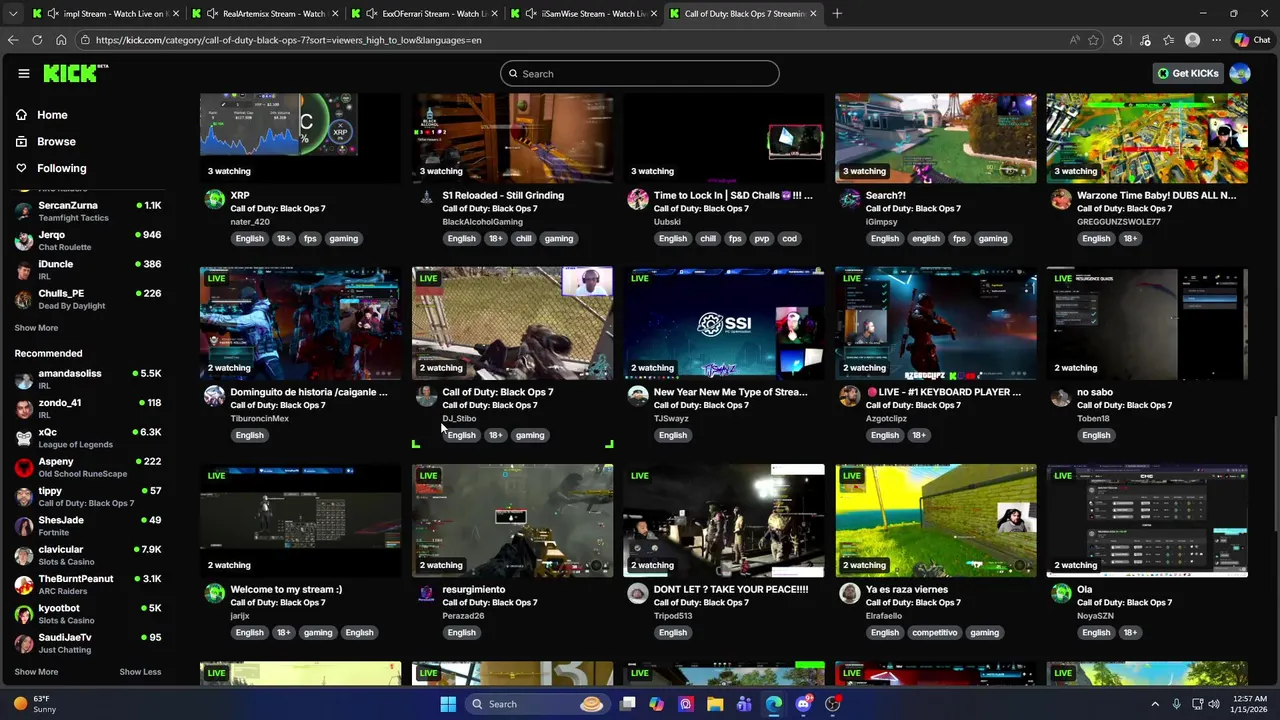The image size is (1280, 720).
Task: Open xQc channel avatar in sidebar
Action: coord(24,438)
